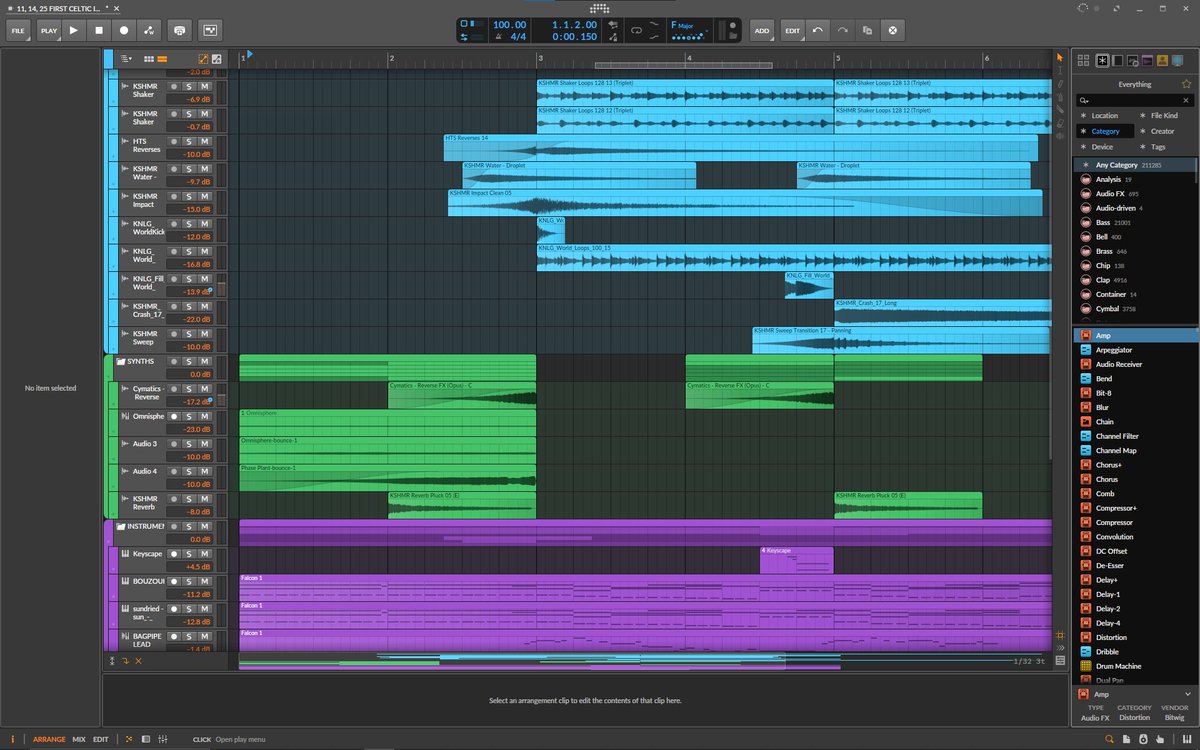Arm record on the Omnisphere track

pos(173,416)
